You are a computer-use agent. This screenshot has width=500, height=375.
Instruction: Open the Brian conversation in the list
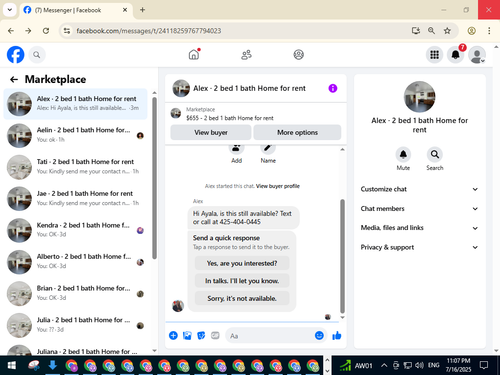75,294
